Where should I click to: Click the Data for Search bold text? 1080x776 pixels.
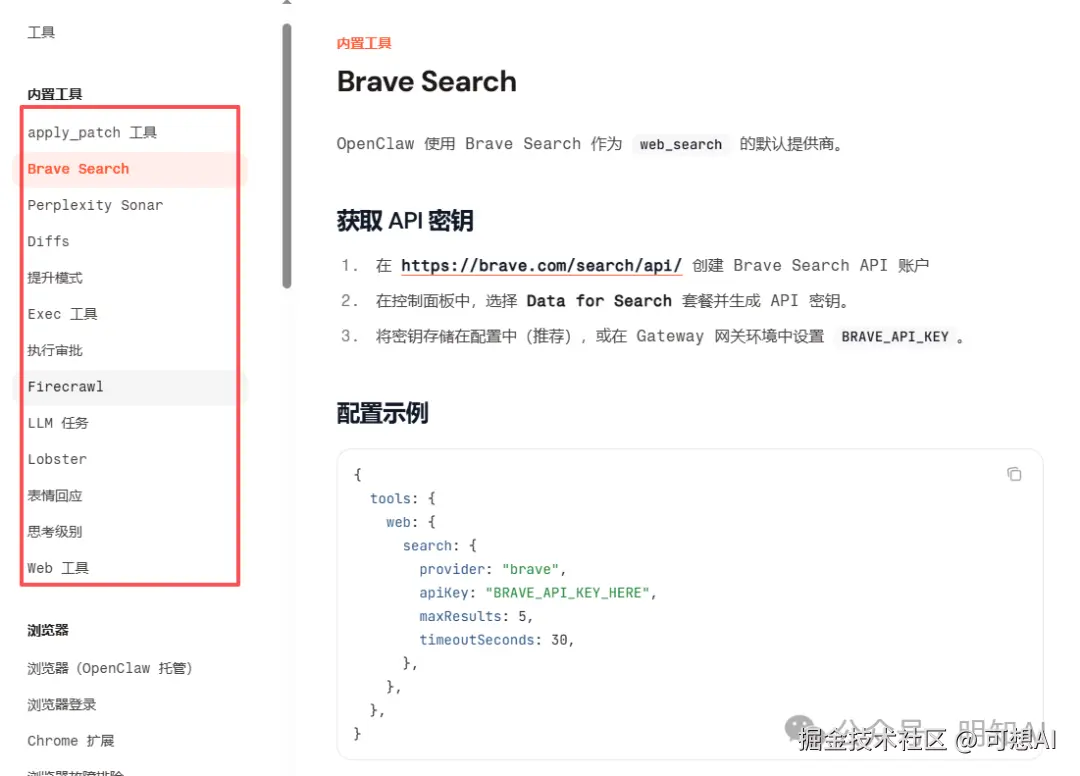599,301
